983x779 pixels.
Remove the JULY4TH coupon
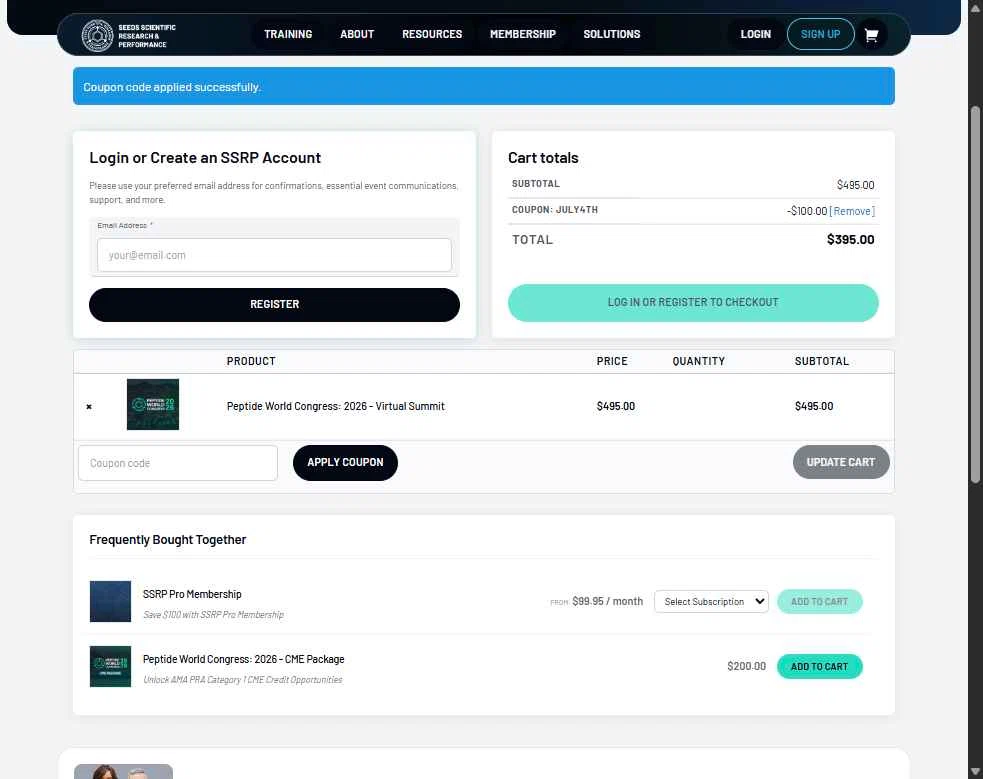pyautogui.click(x=852, y=211)
